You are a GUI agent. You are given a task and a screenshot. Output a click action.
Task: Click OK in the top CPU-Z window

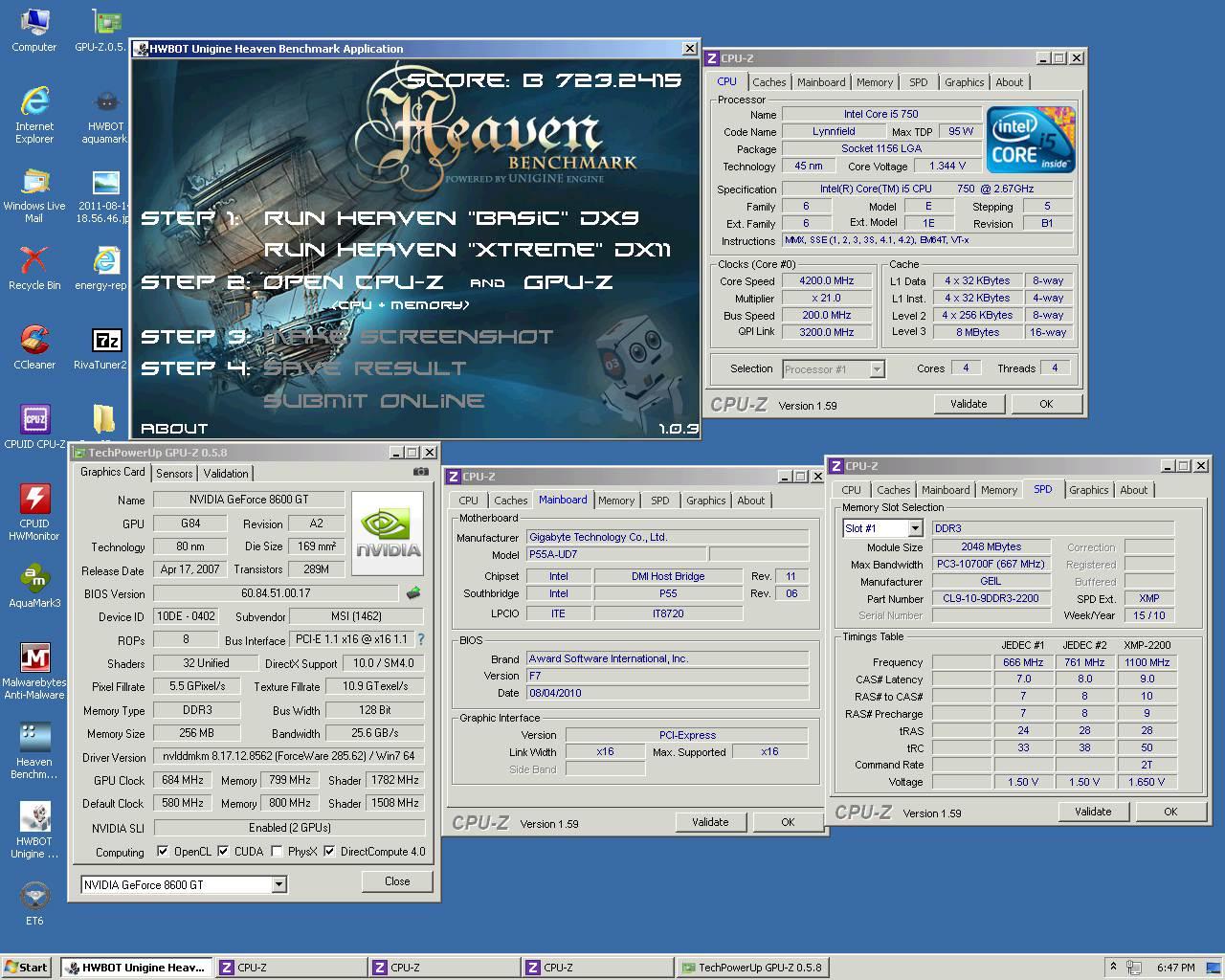pyautogui.click(x=1046, y=404)
